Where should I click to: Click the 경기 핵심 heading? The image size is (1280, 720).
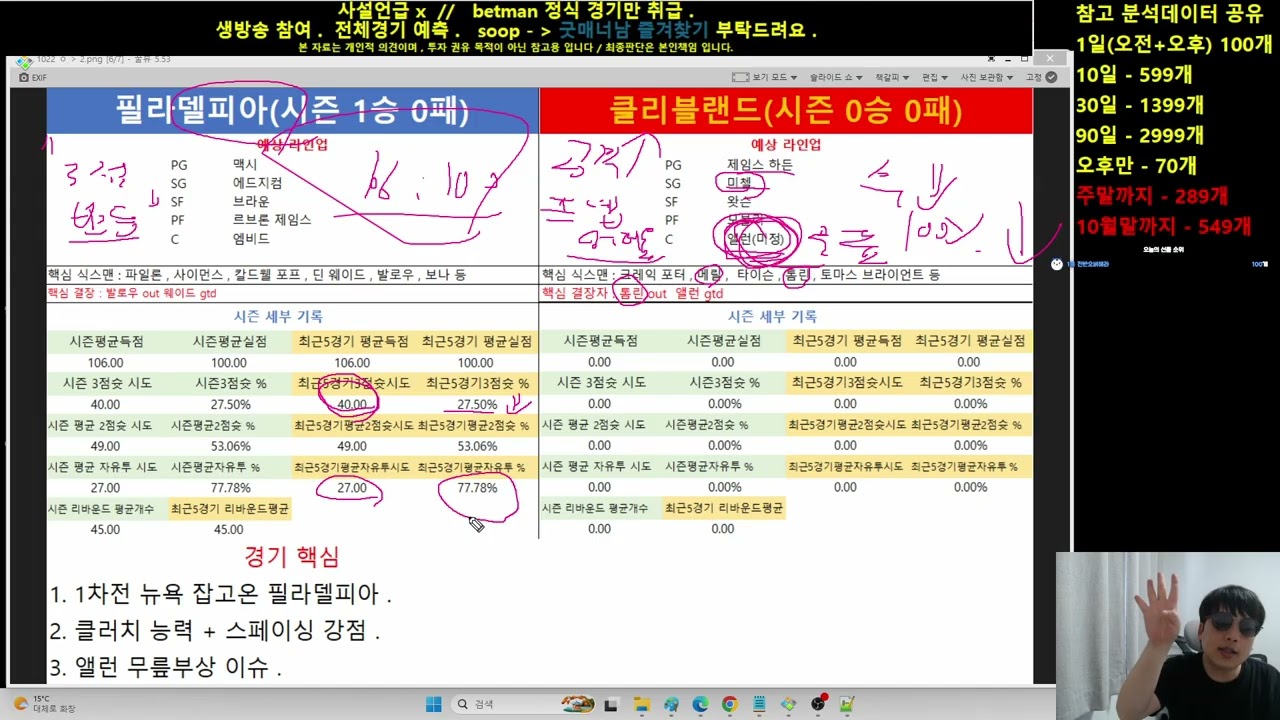click(x=292, y=557)
